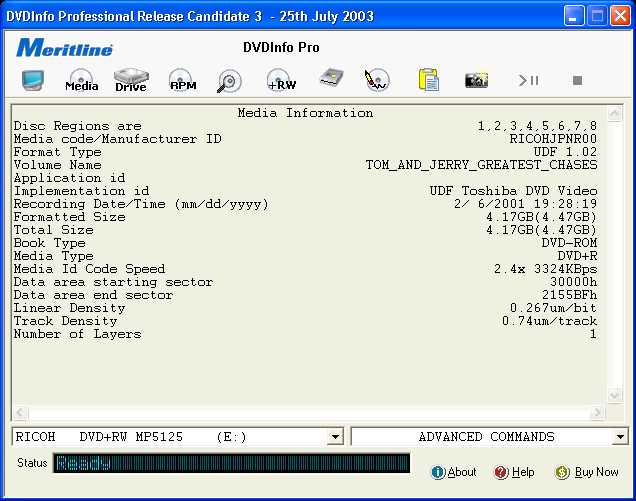636x501 pixels.
Task: Click the vertical scrollbar up arrow
Action: (615, 113)
